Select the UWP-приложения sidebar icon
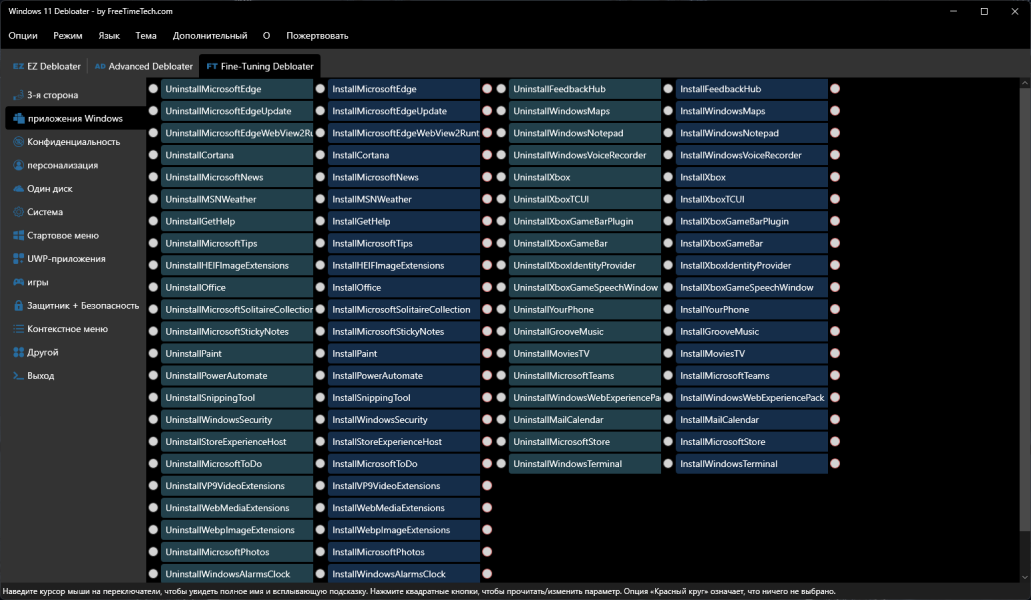 (18, 259)
